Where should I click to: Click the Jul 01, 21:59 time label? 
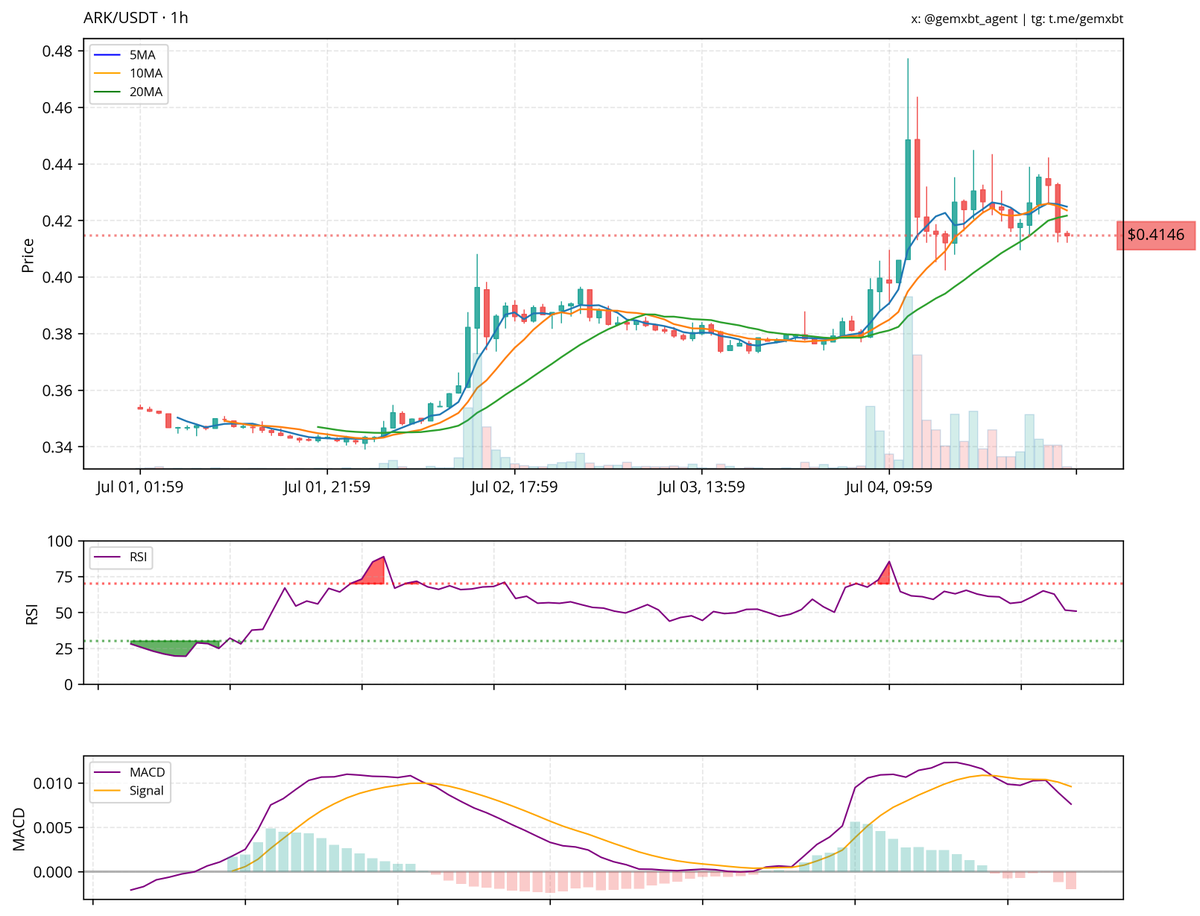(327, 488)
